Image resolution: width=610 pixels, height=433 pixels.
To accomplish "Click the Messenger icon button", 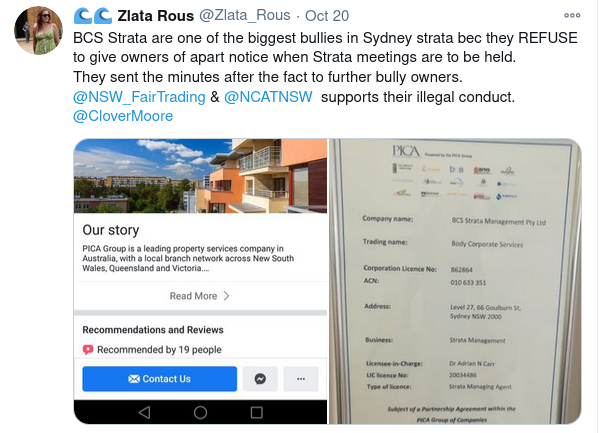I will coord(260,379).
